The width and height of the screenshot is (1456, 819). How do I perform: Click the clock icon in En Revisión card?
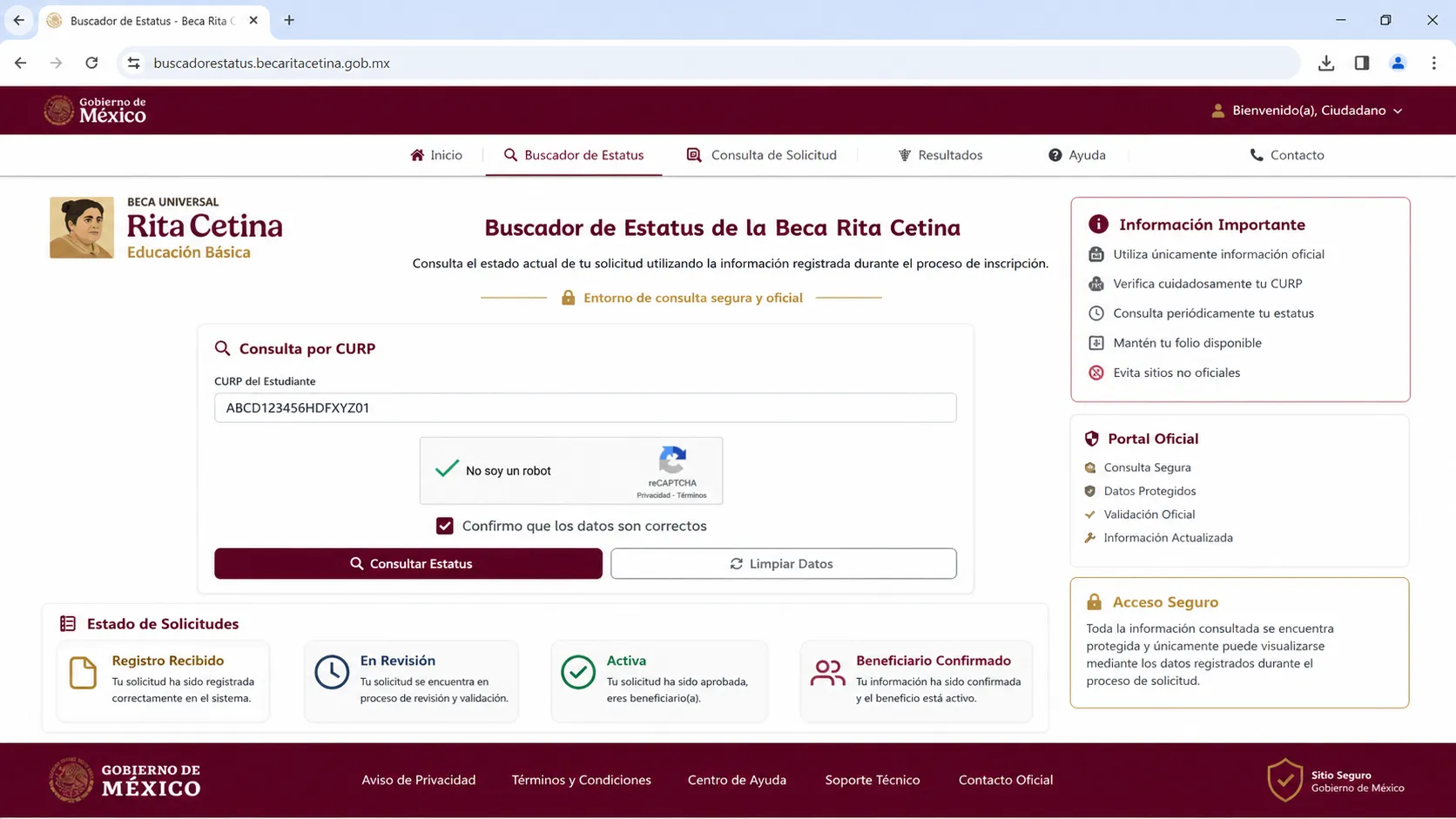click(x=332, y=673)
